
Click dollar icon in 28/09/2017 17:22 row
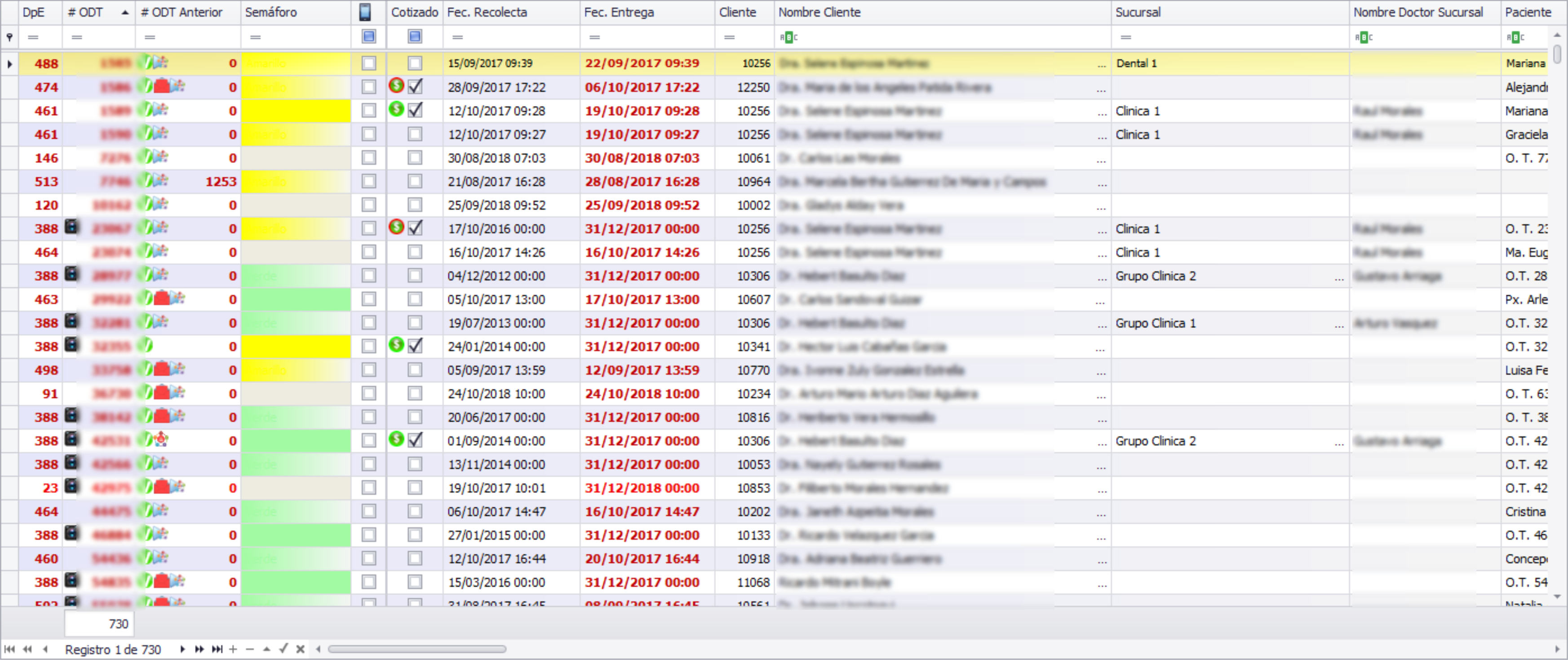tap(396, 86)
